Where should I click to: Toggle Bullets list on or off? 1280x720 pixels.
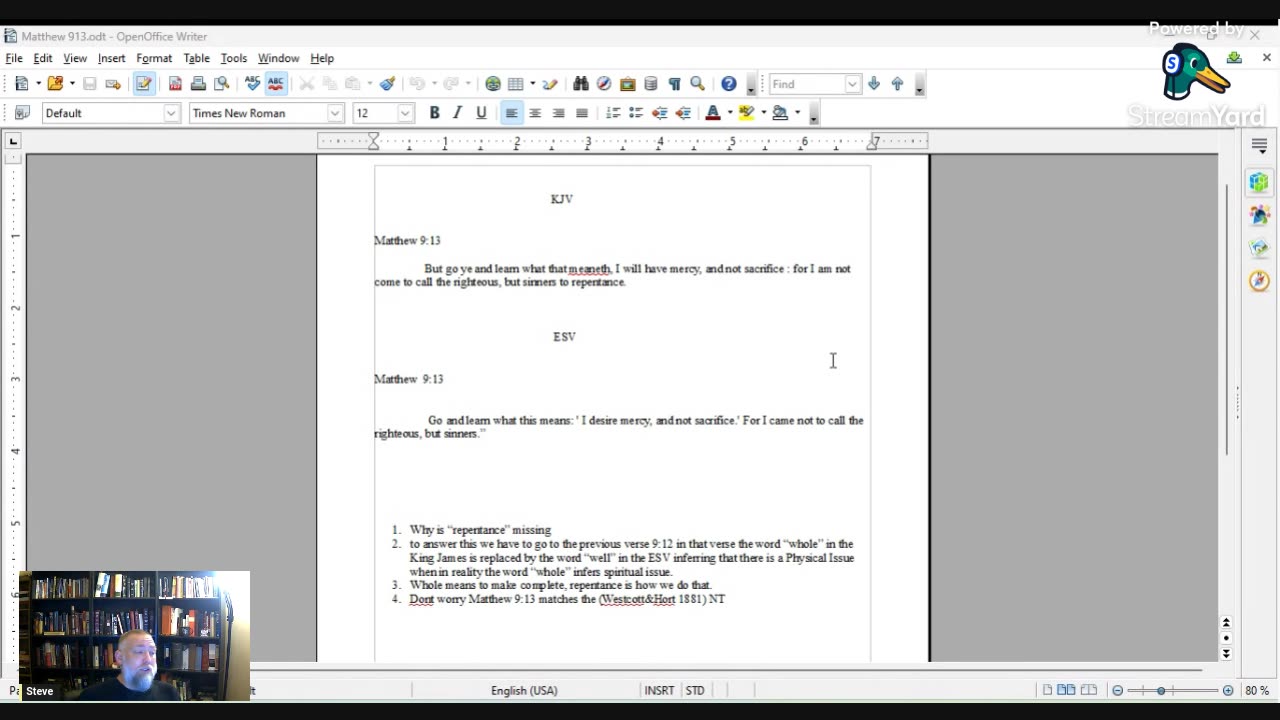point(636,113)
